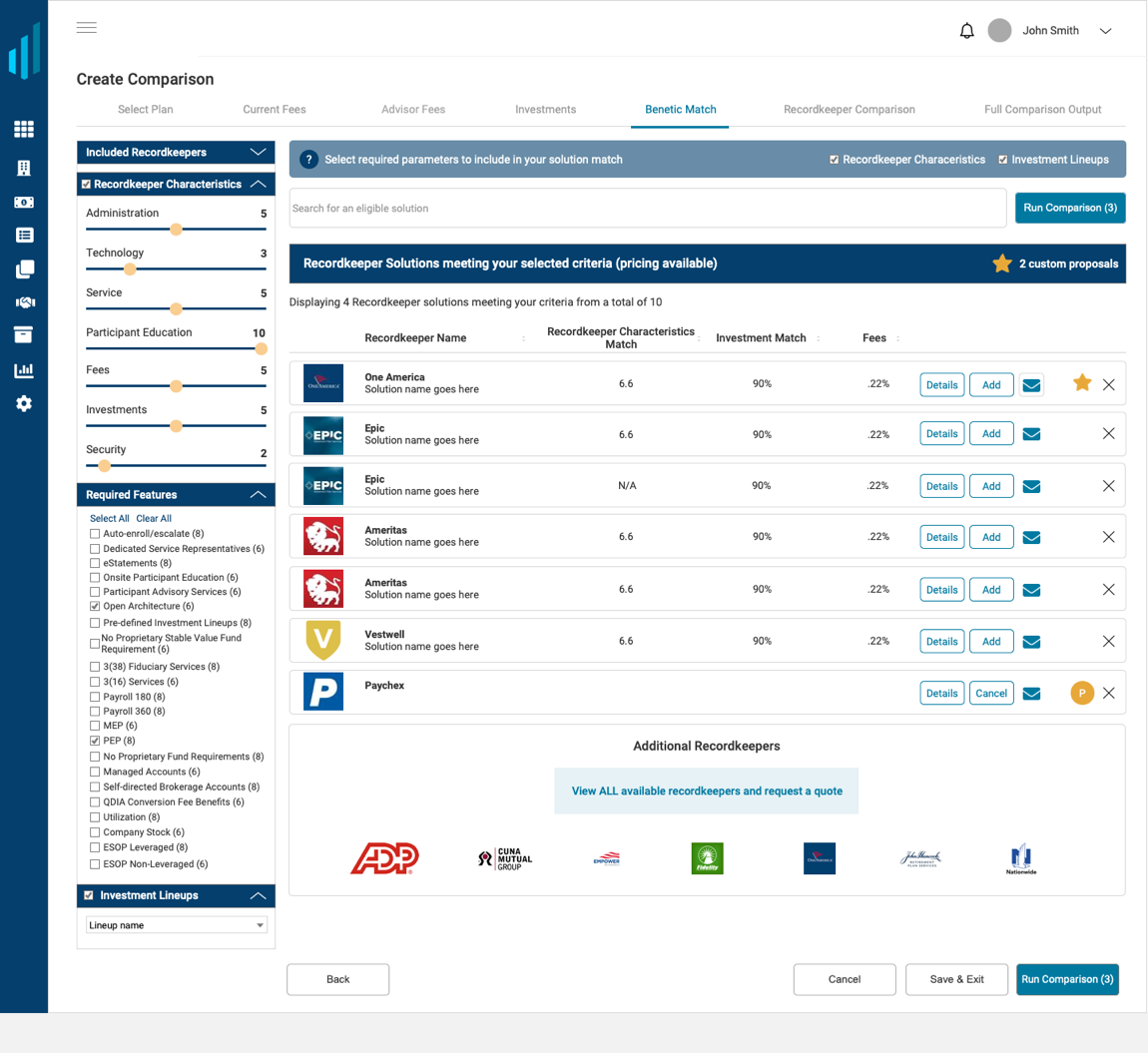Click the gold star on One America row
Viewport: 1148px width, 1053px height.
point(1082,383)
